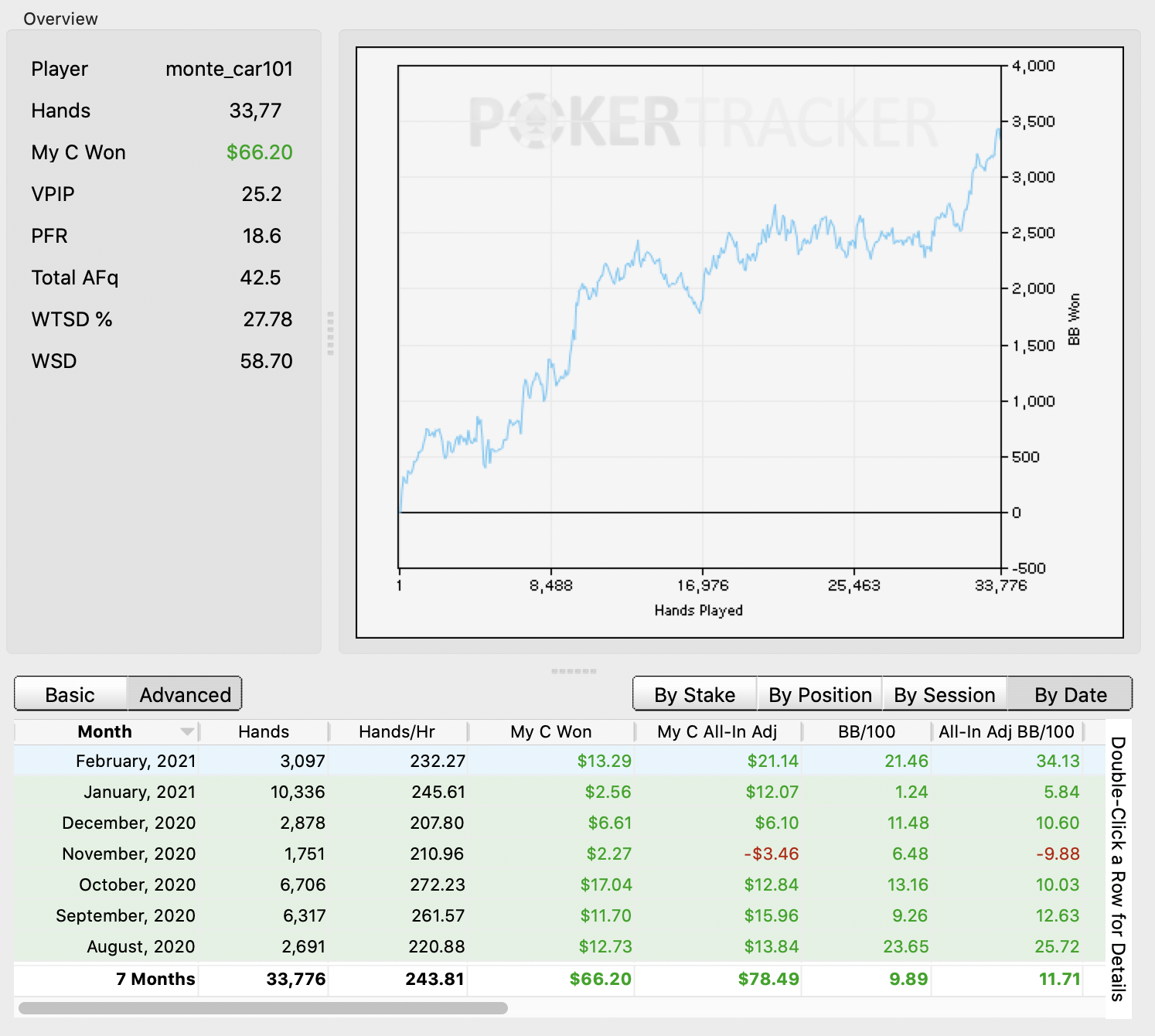
Task: Open the Month column sort dropdown arrow
Action: point(186,731)
